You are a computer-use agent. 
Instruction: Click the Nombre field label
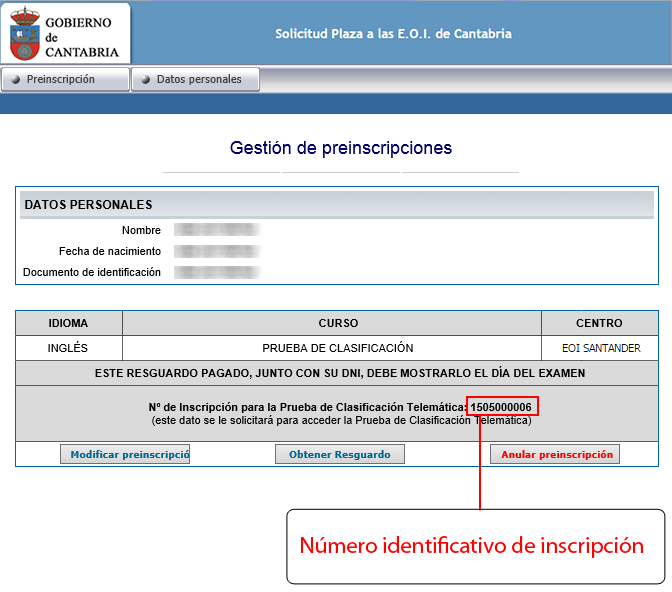(x=141, y=230)
